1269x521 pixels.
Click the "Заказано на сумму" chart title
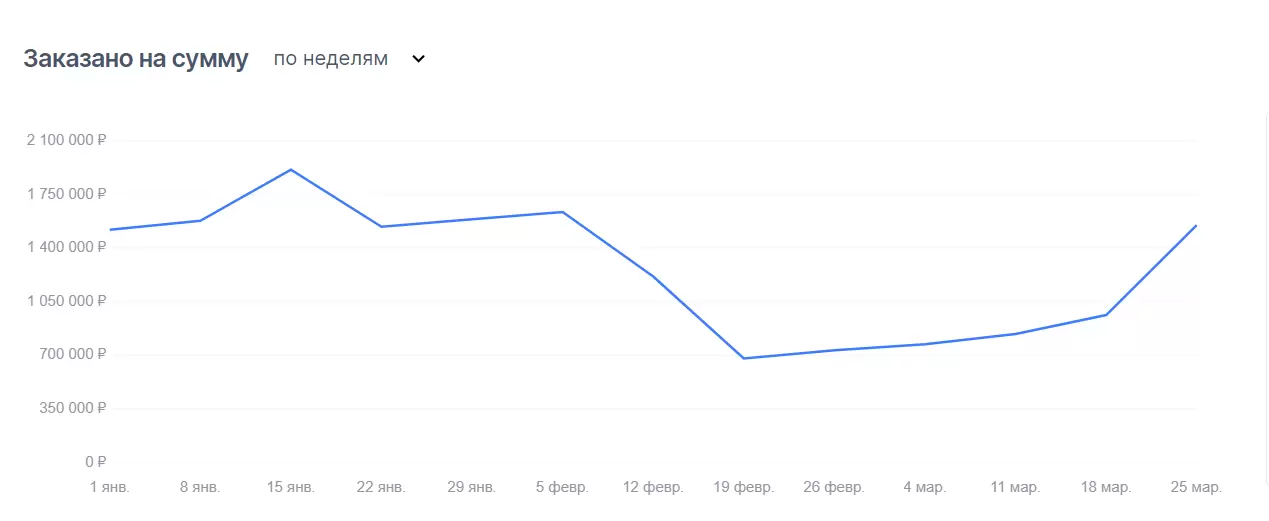point(136,59)
